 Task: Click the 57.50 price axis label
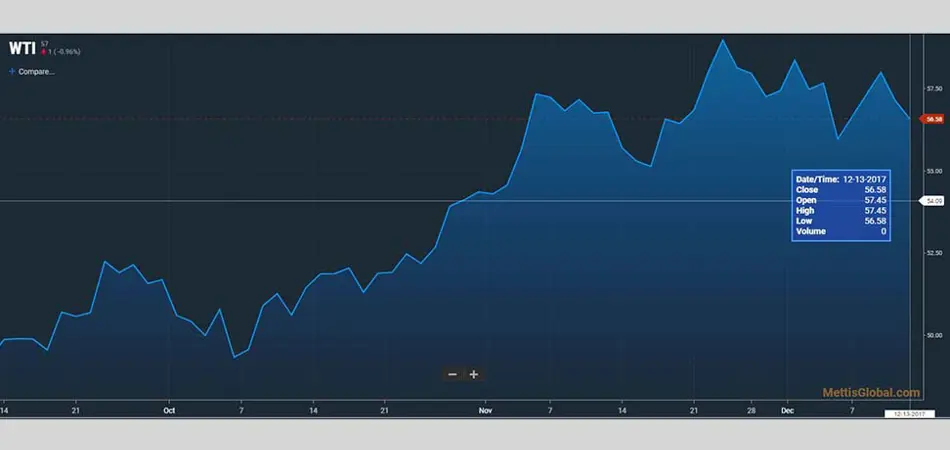[x=934, y=88]
